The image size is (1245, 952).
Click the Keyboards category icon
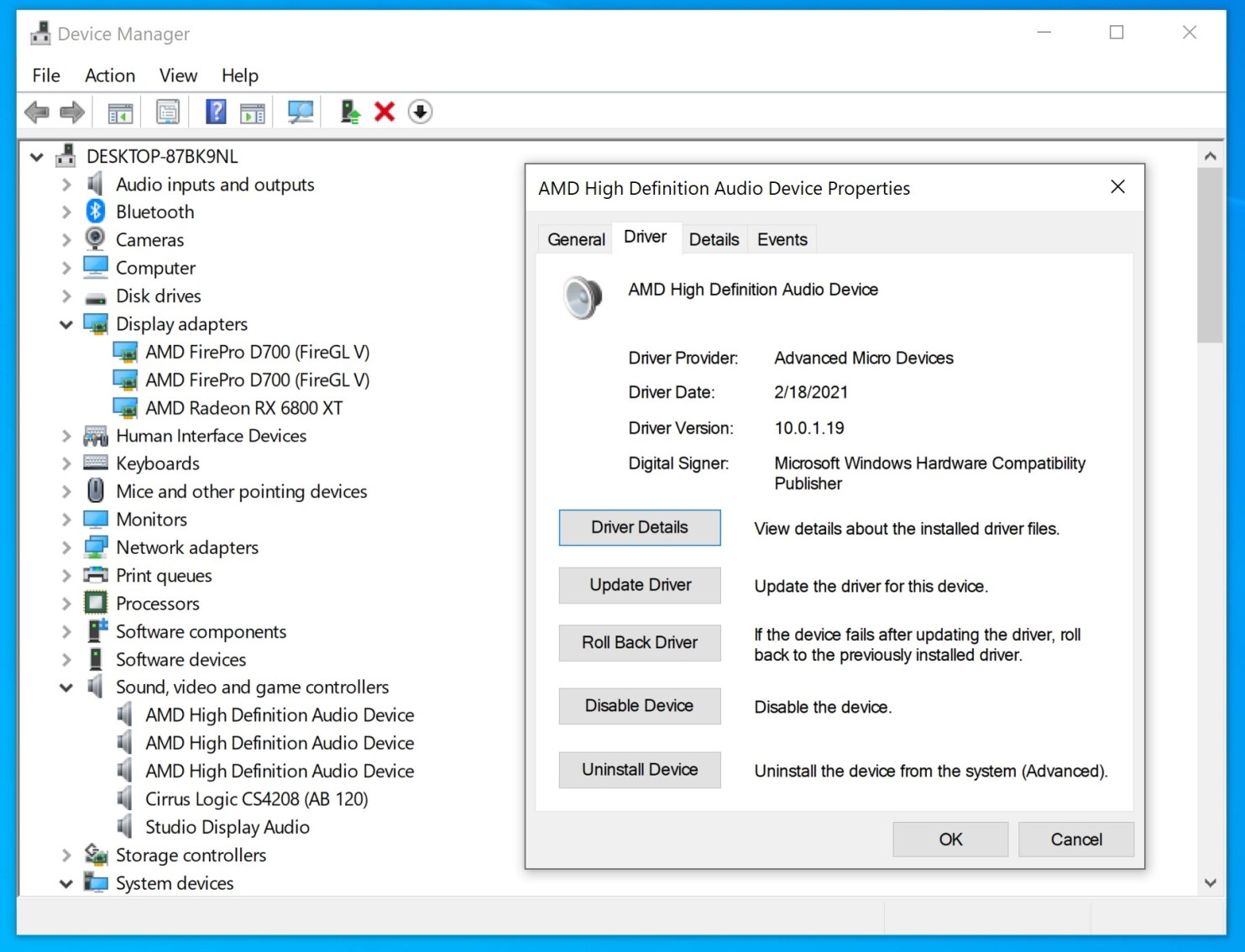click(x=96, y=463)
